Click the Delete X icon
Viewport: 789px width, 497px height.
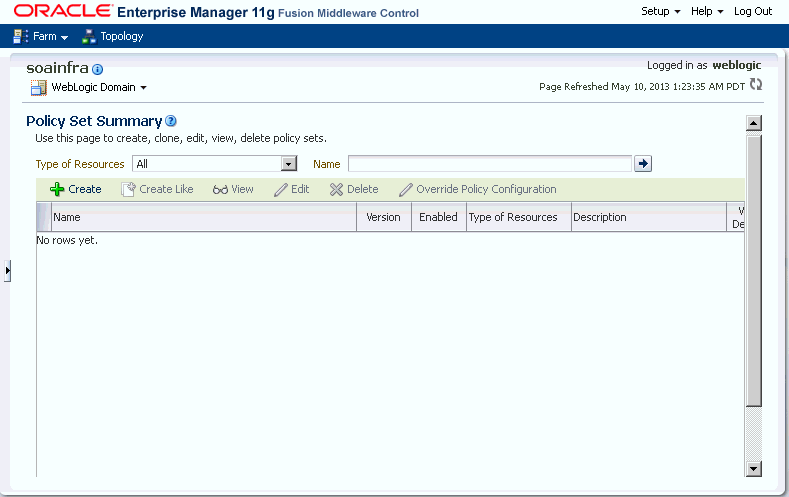(336, 189)
